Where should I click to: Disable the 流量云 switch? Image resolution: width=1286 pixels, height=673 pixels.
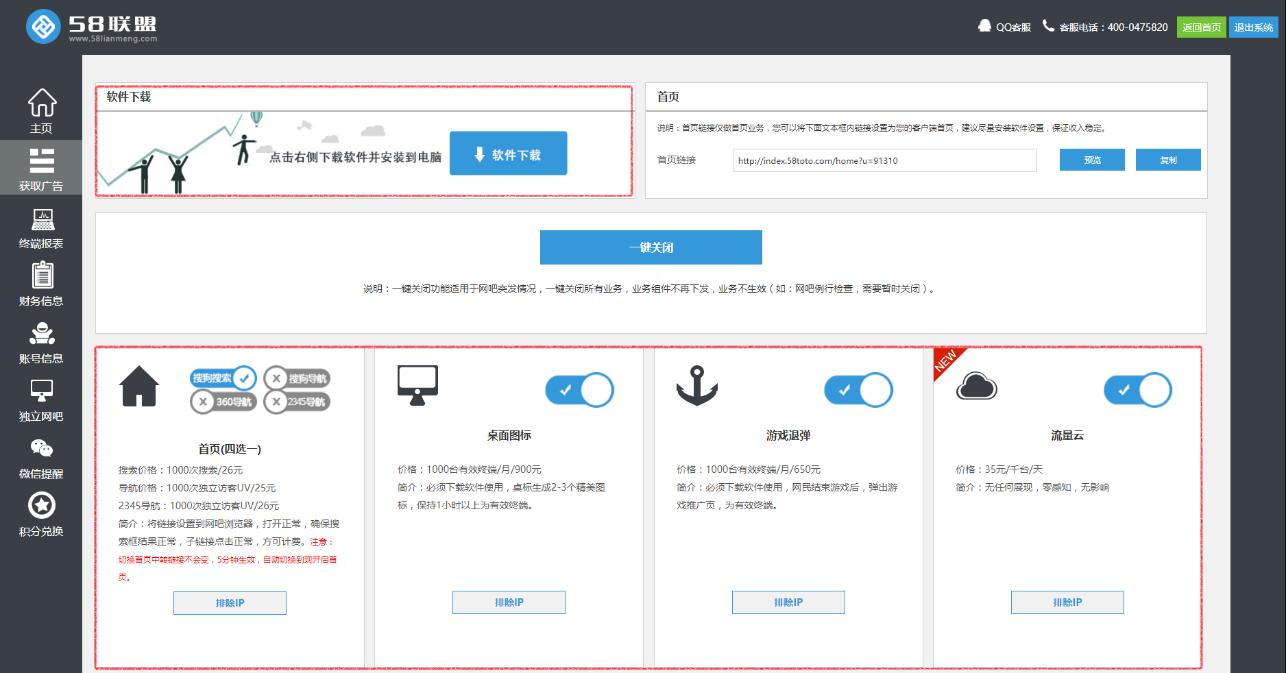pyautogui.click(x=1137, y=390)
